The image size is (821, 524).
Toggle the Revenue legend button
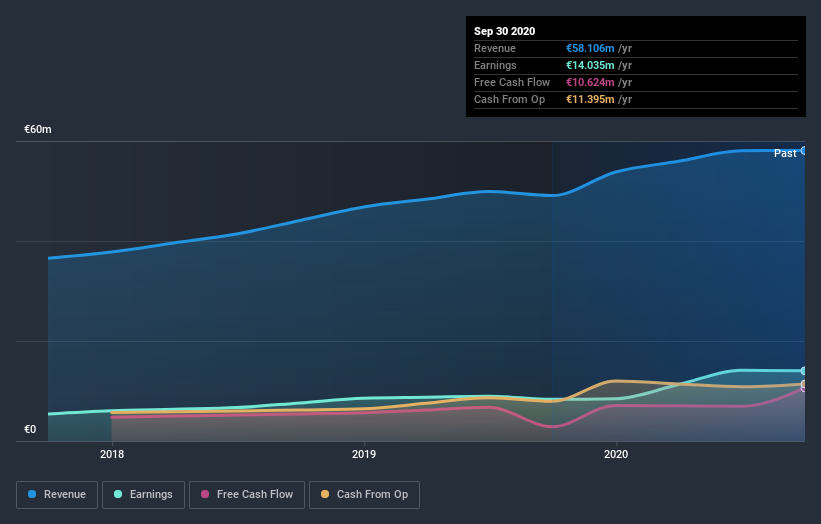[x=57, y=495]
